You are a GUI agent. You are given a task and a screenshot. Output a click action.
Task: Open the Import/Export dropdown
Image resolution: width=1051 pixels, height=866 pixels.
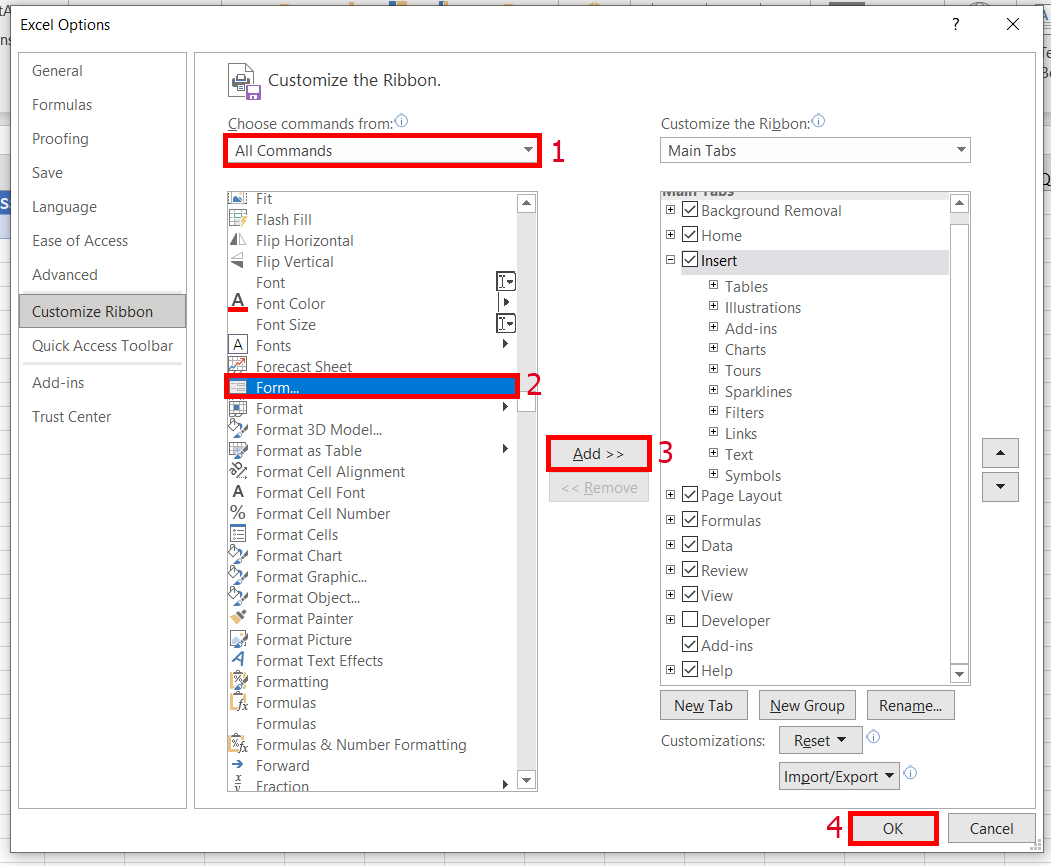coord(838,775)
